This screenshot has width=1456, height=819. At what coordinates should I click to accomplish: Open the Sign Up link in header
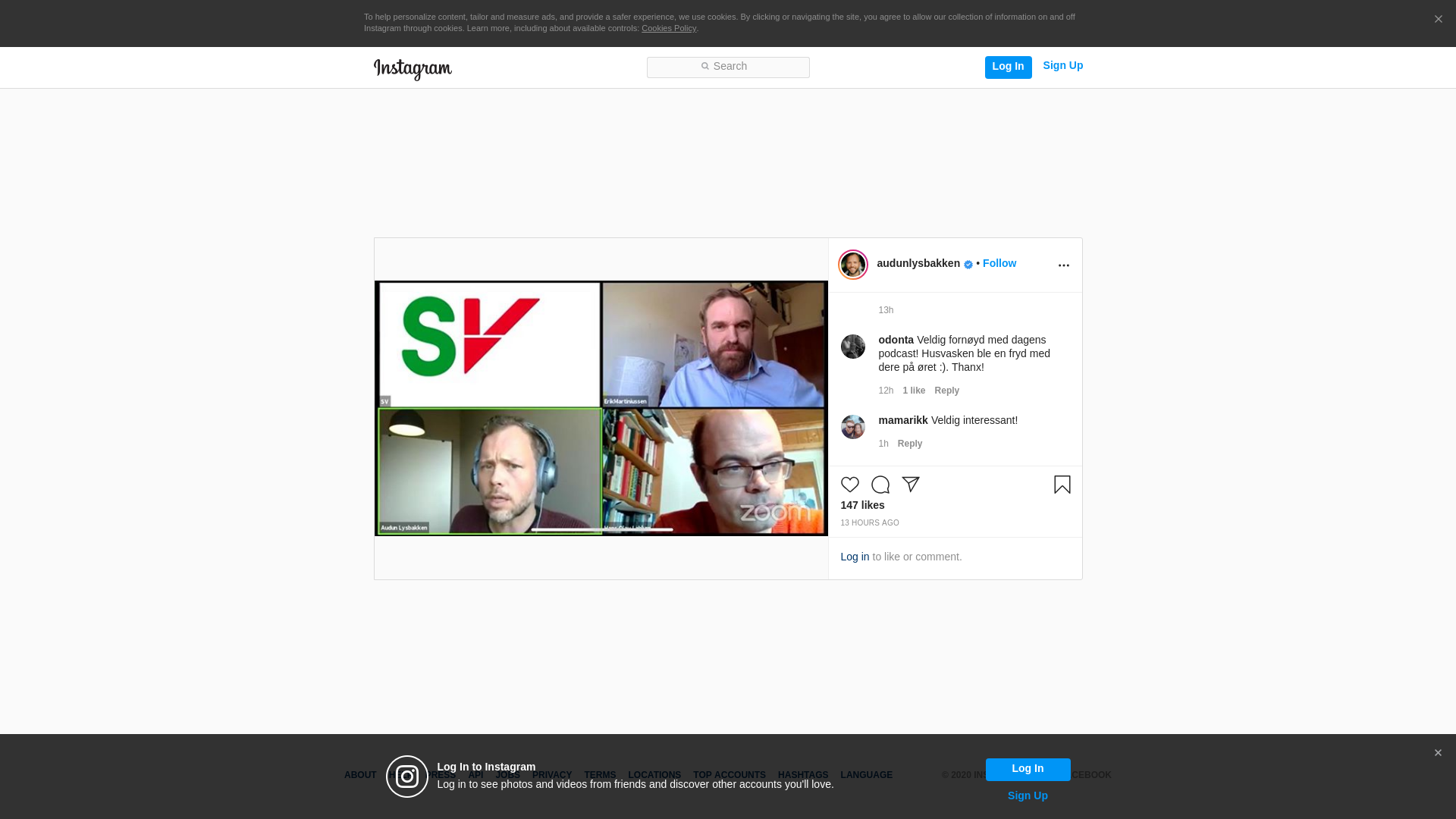coord(1062,66)
